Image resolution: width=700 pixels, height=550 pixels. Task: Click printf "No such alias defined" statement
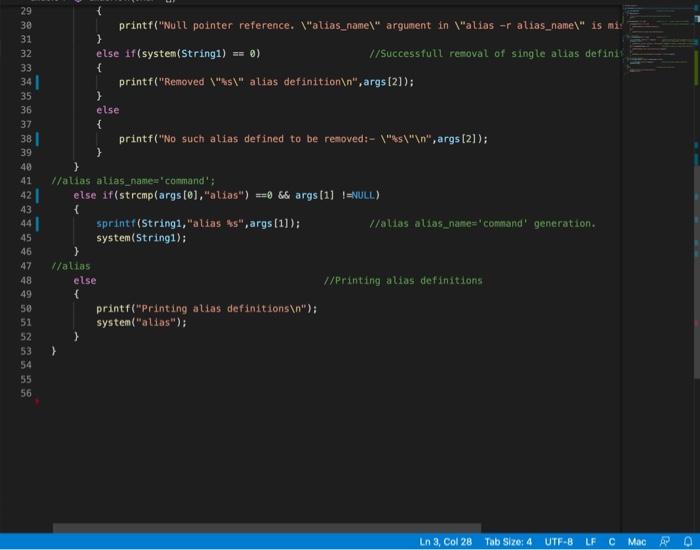point(304,139)
